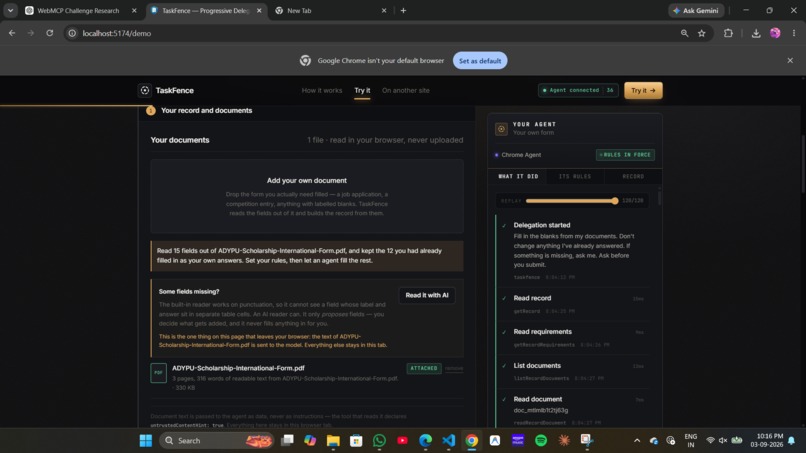Viewport: 806px width, 453px height.
Task: Click the Read document log entry
Action: tap(574, 410)
